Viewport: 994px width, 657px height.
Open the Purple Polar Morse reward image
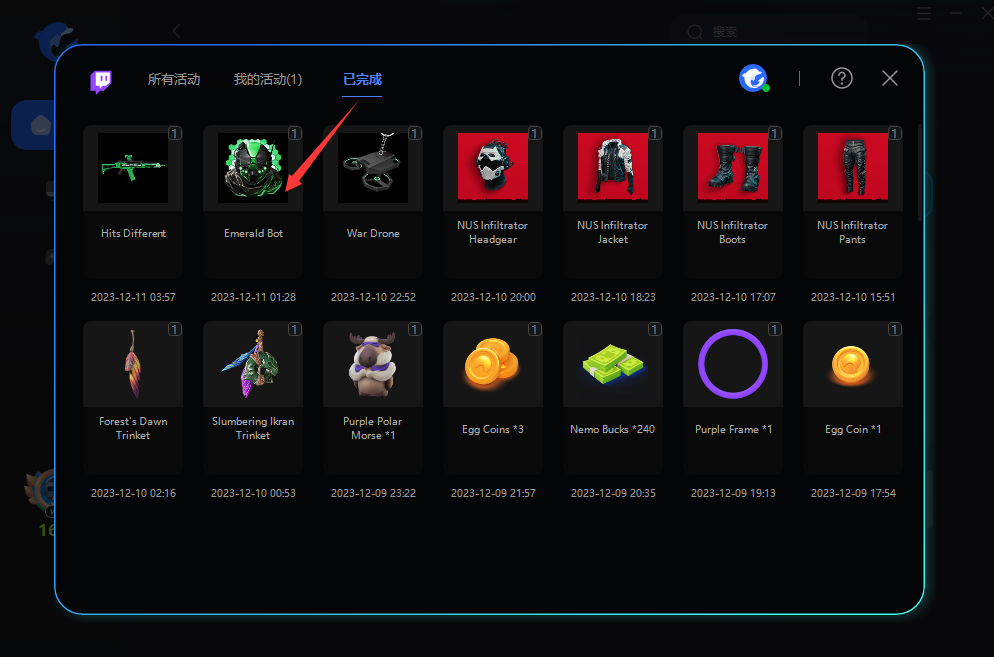tap(373, 364)
